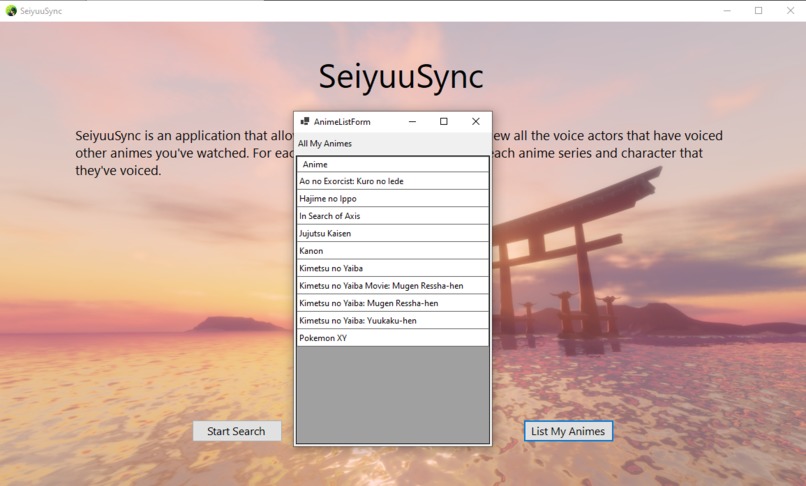Select Kimetsu no Yaiba: Mugen Ressha-hen row
Image resolution: width=806 pixels, height=486 pixels.
[393, 303]
